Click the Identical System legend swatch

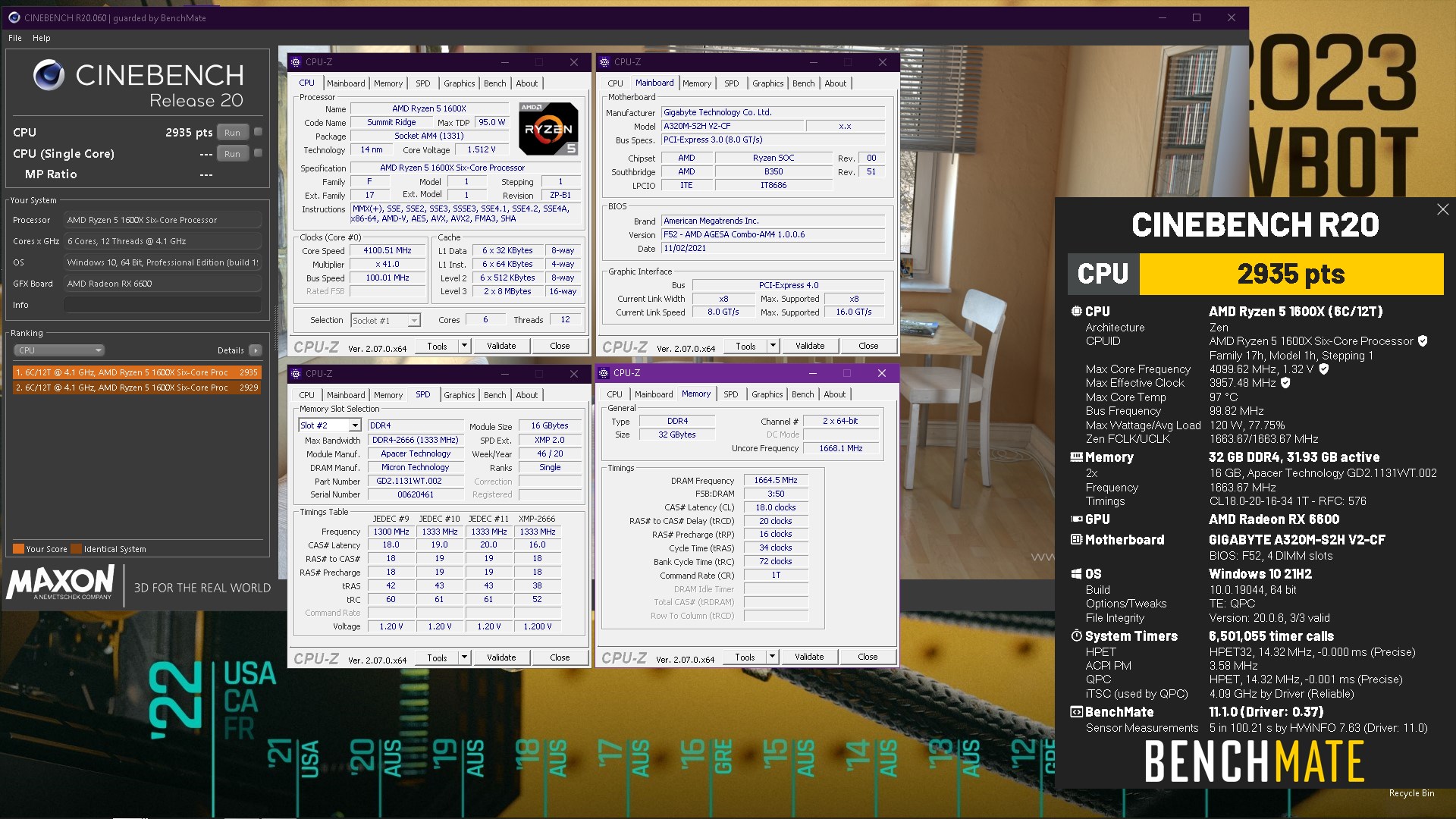coord(76,549)
